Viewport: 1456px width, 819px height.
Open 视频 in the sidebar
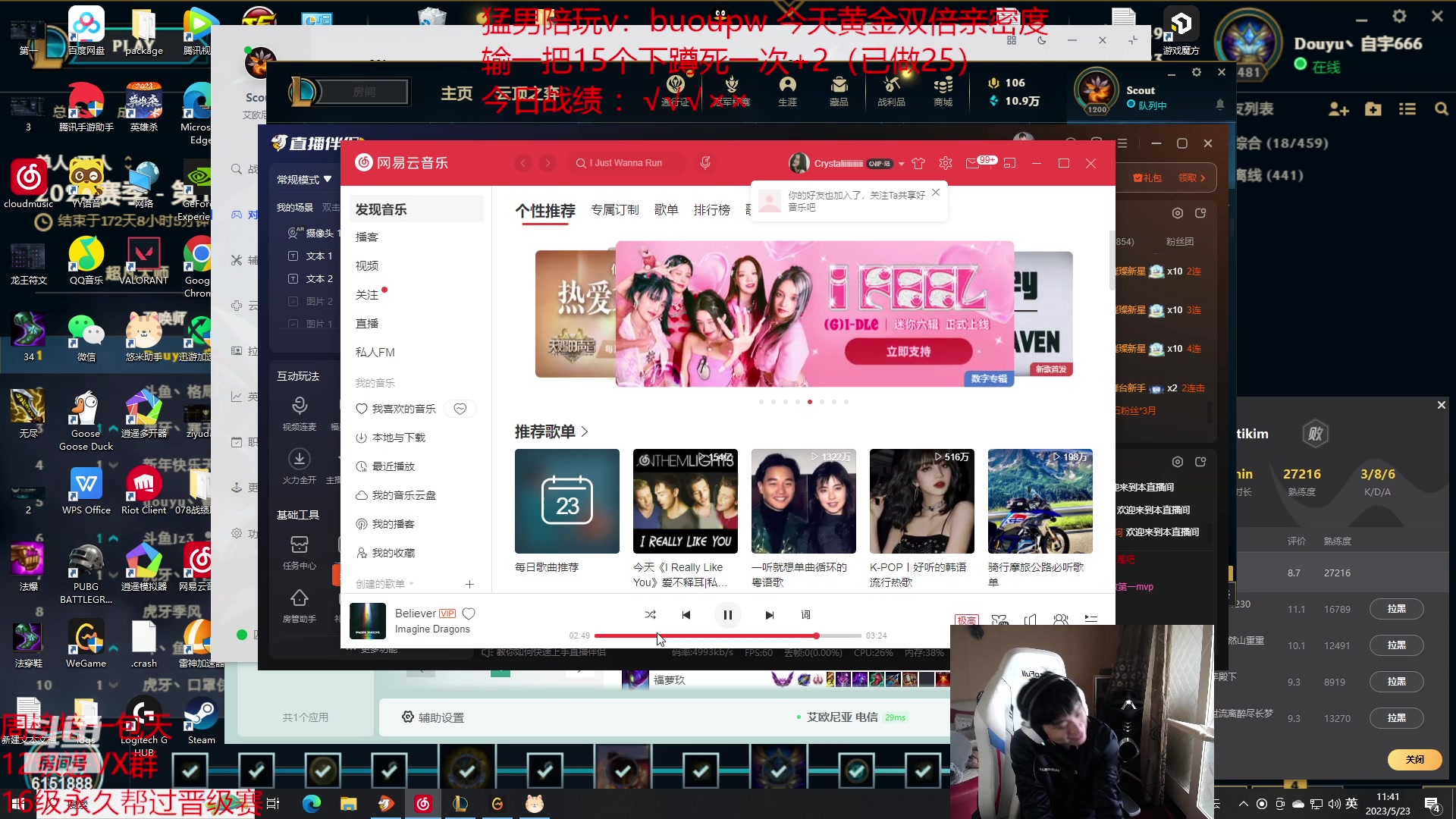click(x=367, y=265)
